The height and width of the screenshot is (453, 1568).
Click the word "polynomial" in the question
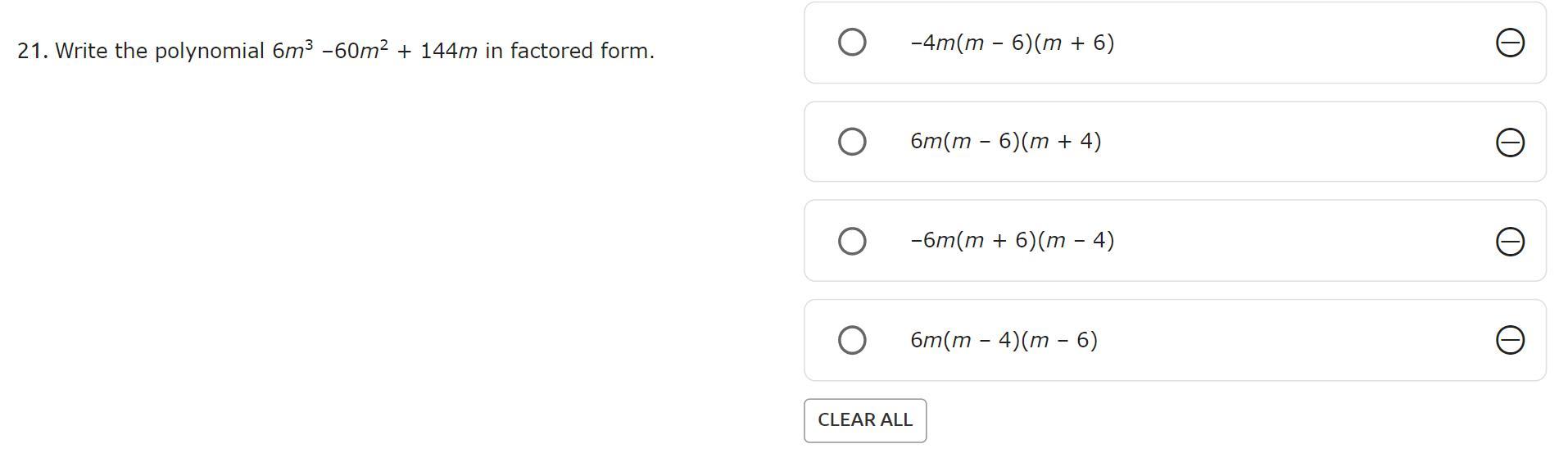coord(210,52)
